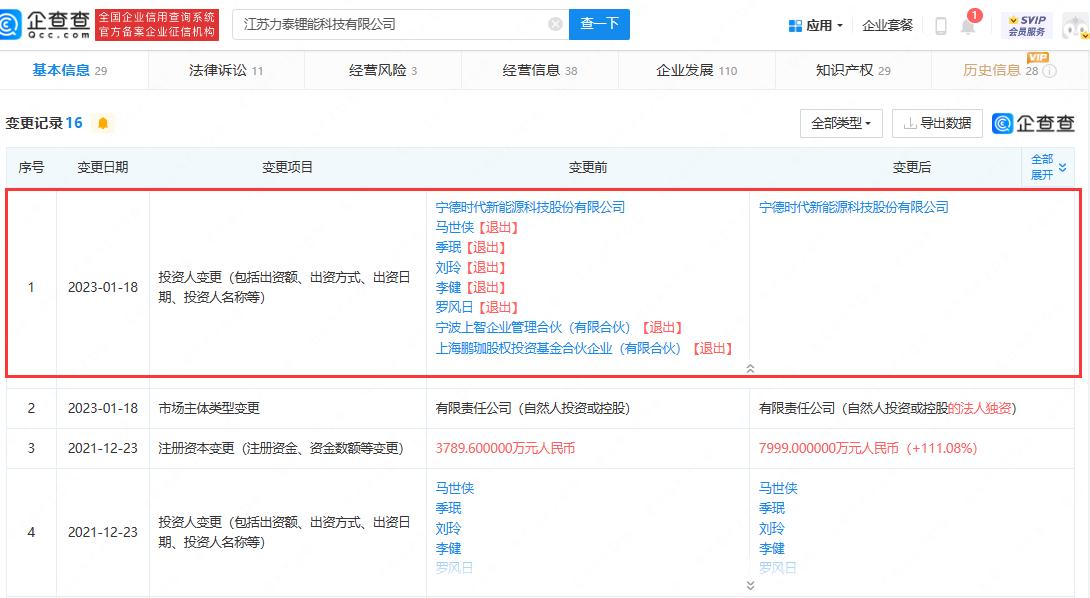1090x598 pixels.
Task: Click the 序号 column header
Action: 31,167
